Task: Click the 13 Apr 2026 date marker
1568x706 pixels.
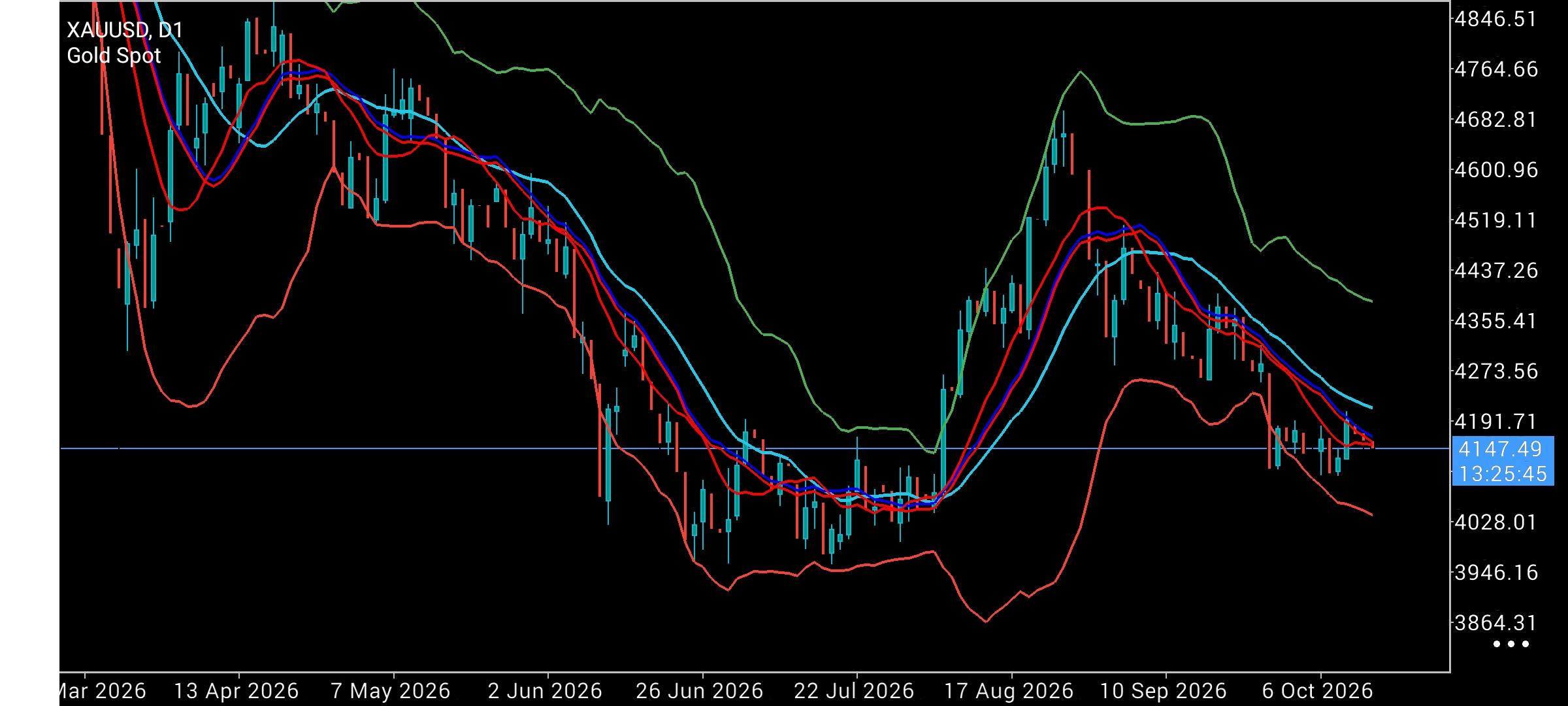Action: pyautogui.click(x=237, y=691)
